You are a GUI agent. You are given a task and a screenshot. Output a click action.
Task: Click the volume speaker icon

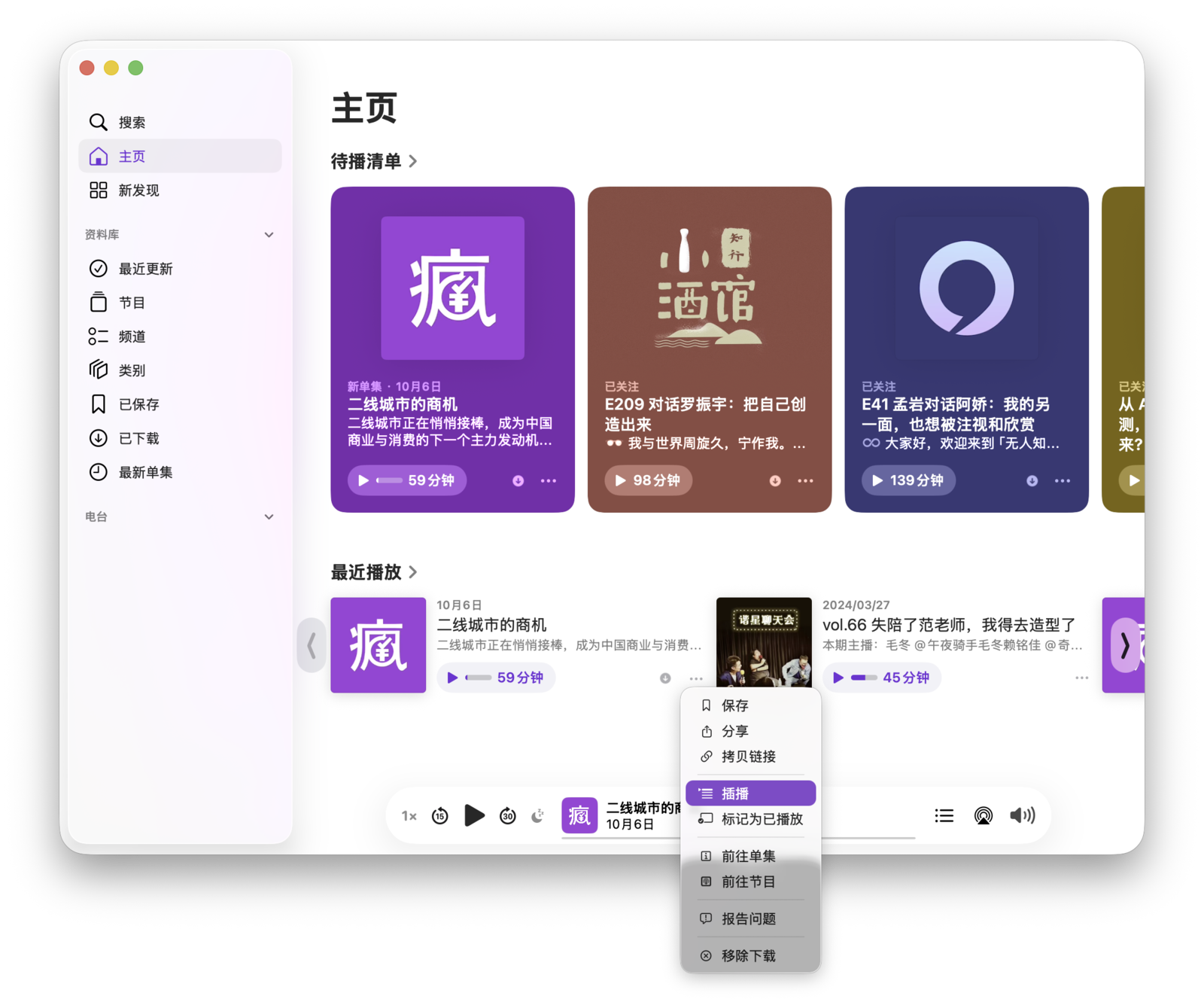click(x=1022, y=816)
